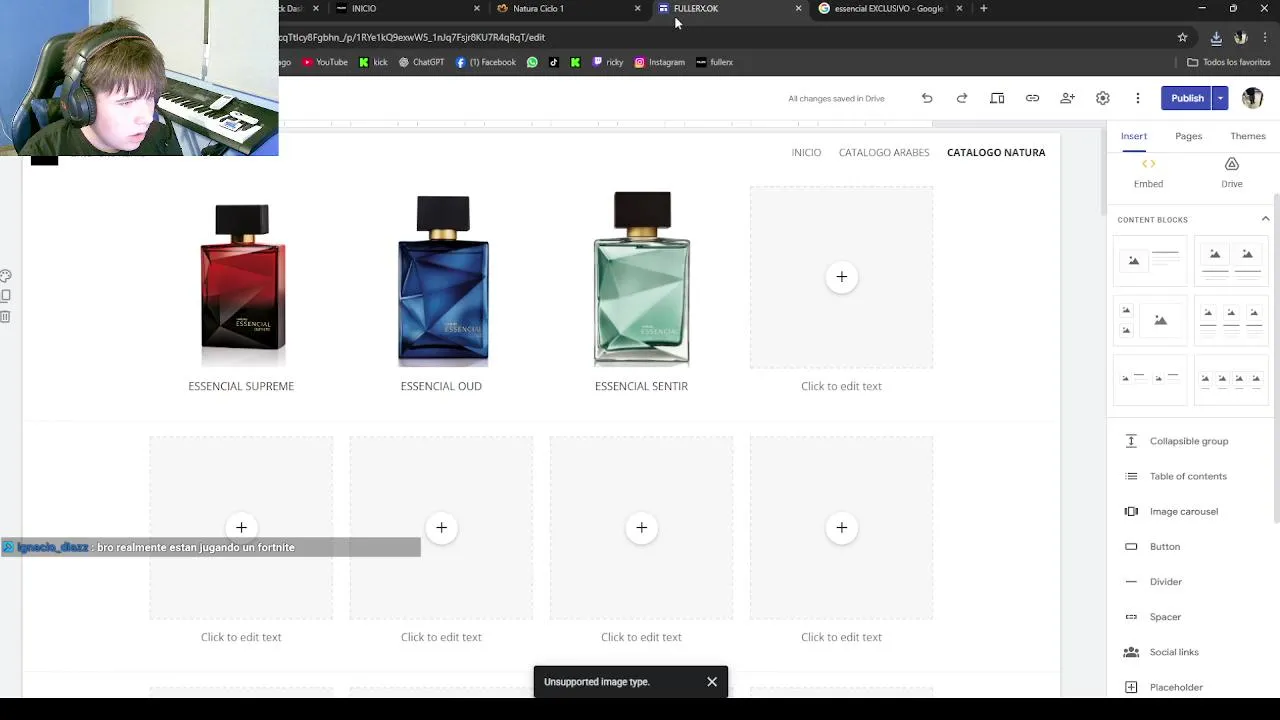The width and height of the screenshot is (1280, 720).
Task: Open the fullerx bookmark
Action: (714, 62)
